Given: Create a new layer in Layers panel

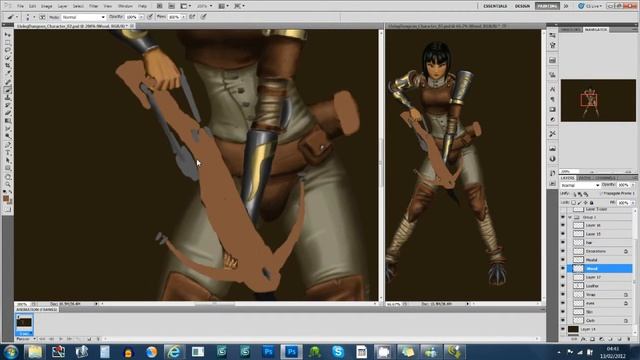Looking at the screenshot, I should [619, 339].
